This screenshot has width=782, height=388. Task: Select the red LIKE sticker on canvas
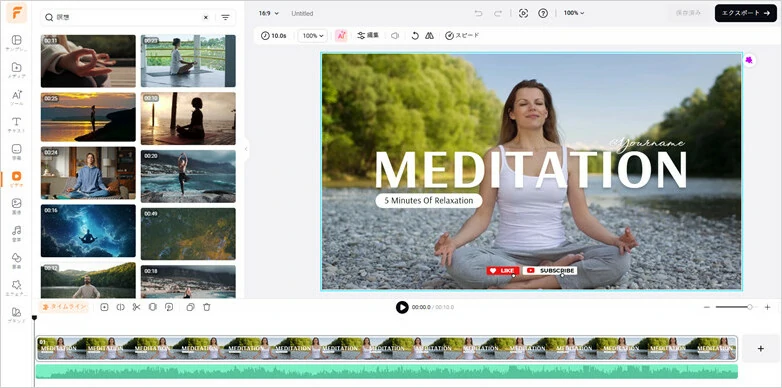pyautogui.click(x=503, y=270)
